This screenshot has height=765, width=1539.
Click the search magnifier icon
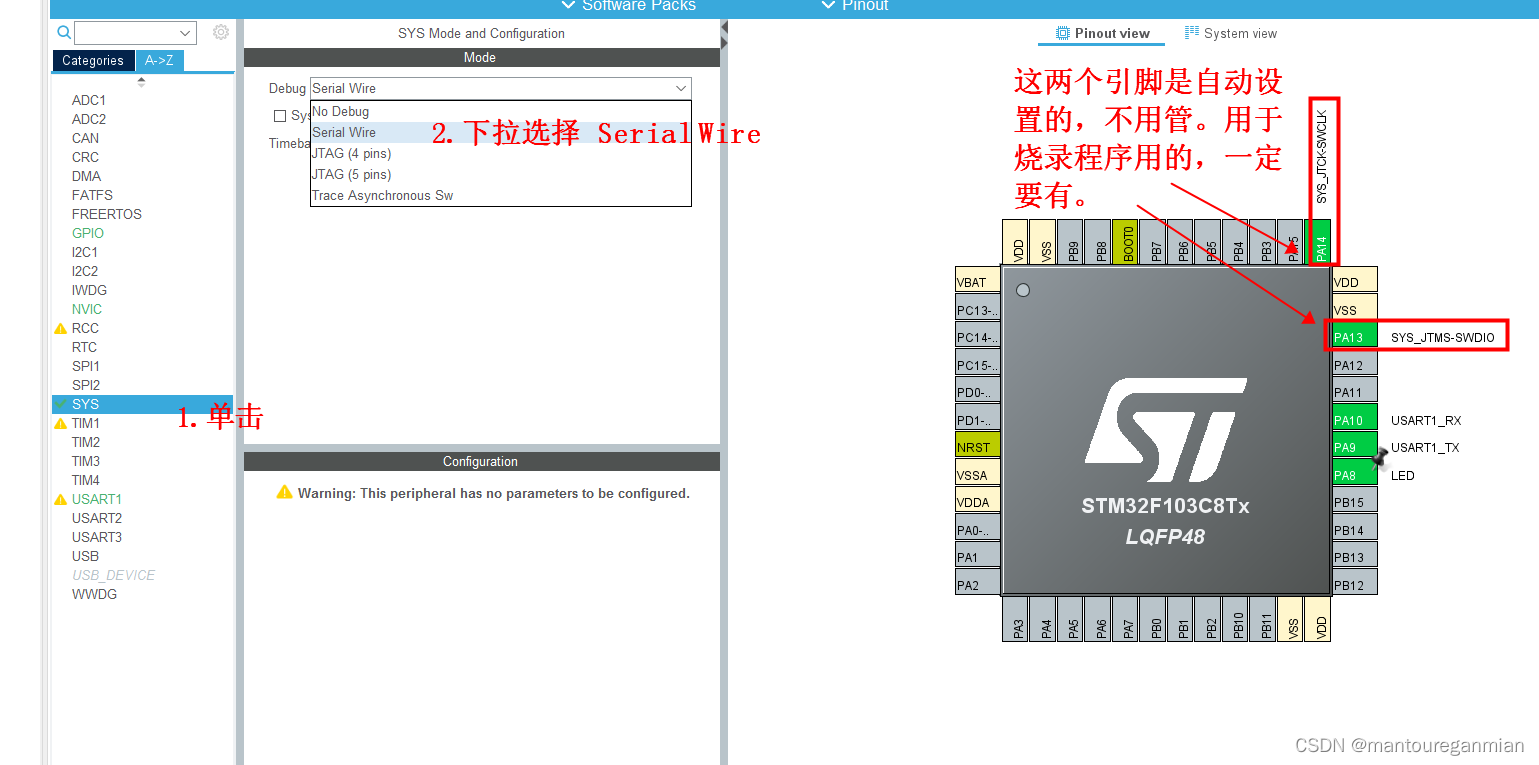pos(64,33)
